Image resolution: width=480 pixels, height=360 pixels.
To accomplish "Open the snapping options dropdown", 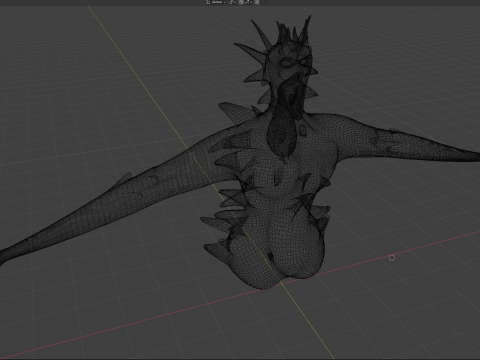I will click(x=248, y=2).
